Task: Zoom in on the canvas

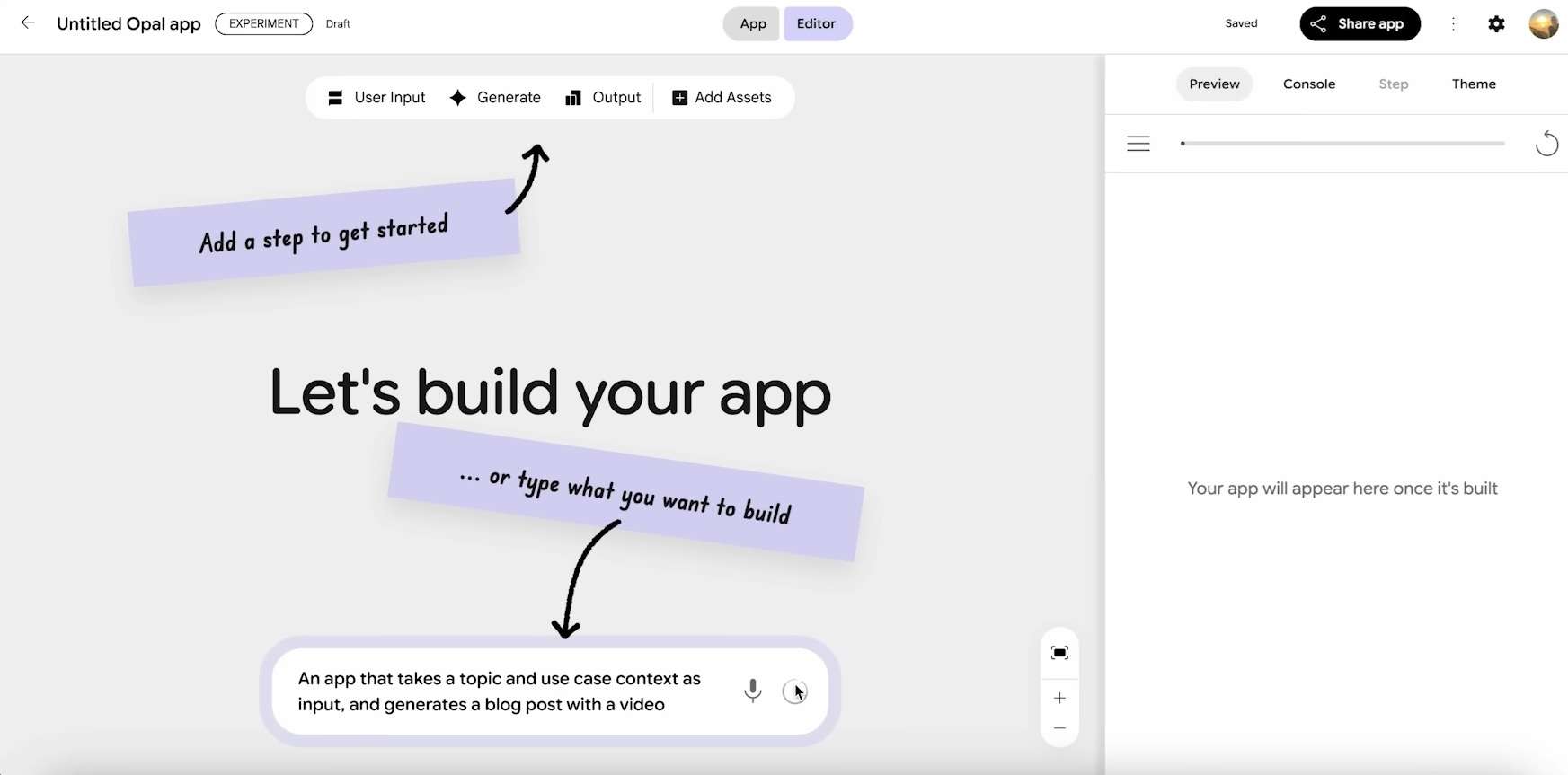Action: tap(1059, 698)
